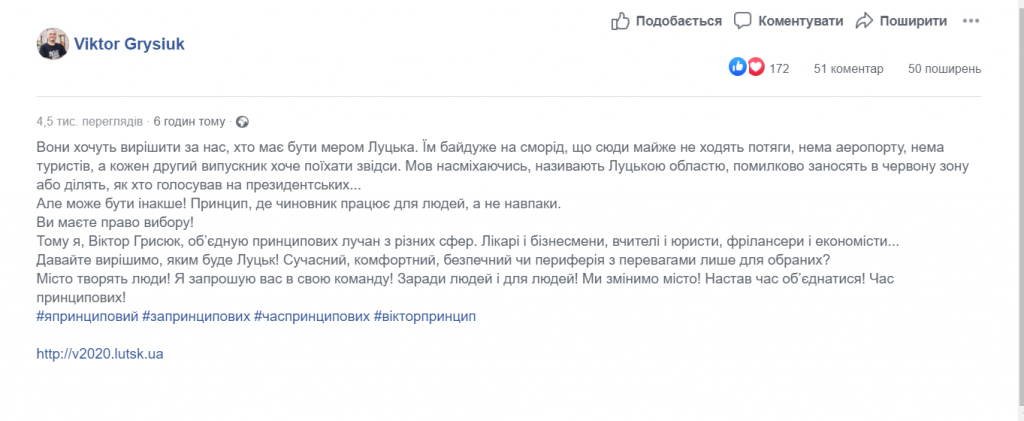The image size is (1024, 421).
Task: Open the Viktor Grysiuk profile name link
Action: coord(129,45)
